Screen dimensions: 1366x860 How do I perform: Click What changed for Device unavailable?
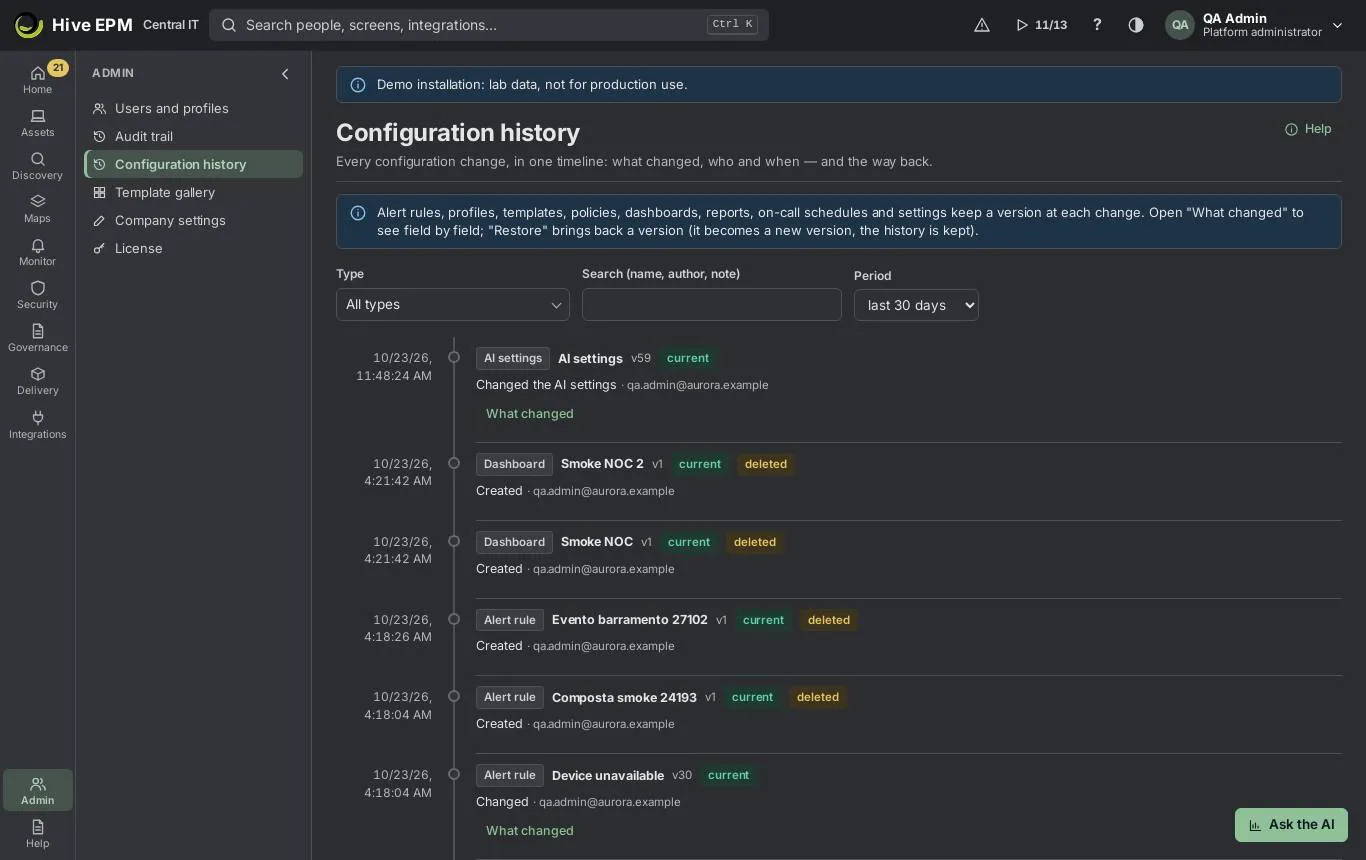coord(529,831)
